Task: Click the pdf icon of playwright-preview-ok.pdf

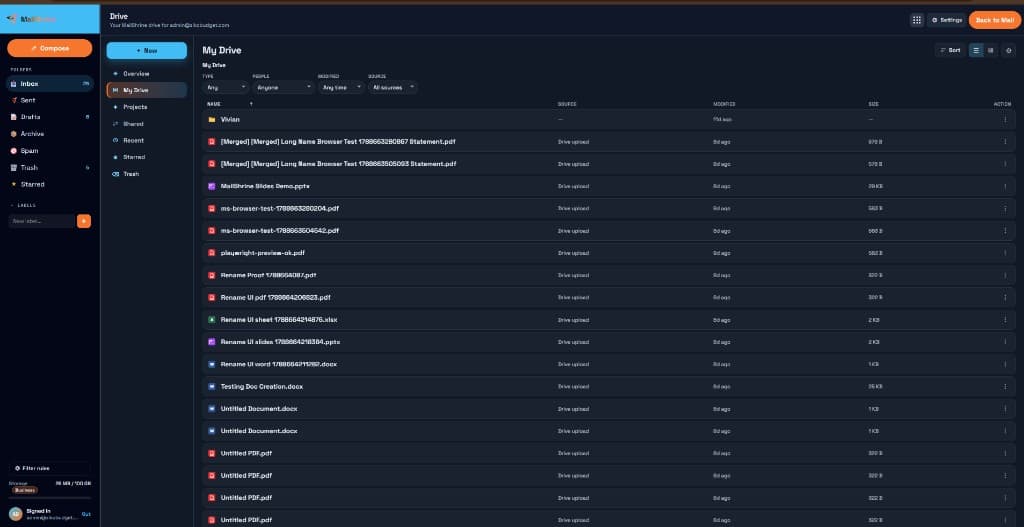Action: tap(212, 253)
